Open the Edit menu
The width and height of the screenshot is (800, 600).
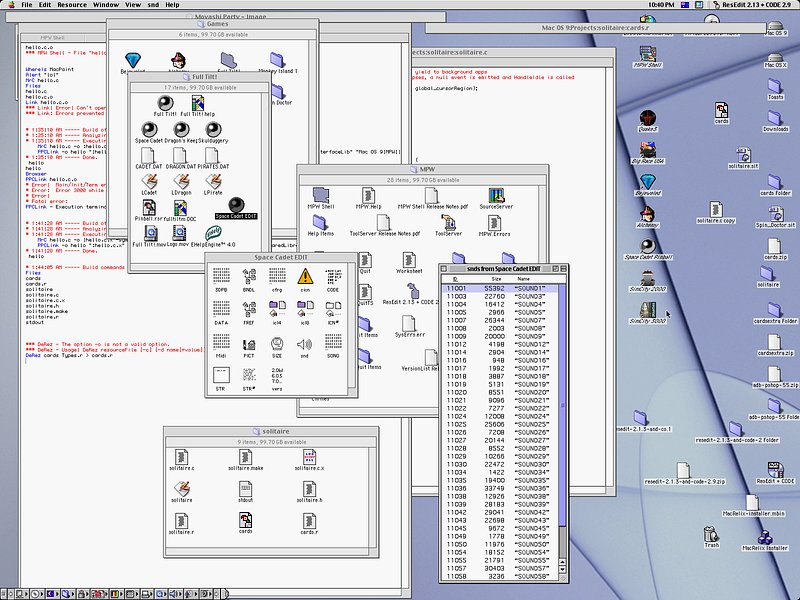click(45, 5)
